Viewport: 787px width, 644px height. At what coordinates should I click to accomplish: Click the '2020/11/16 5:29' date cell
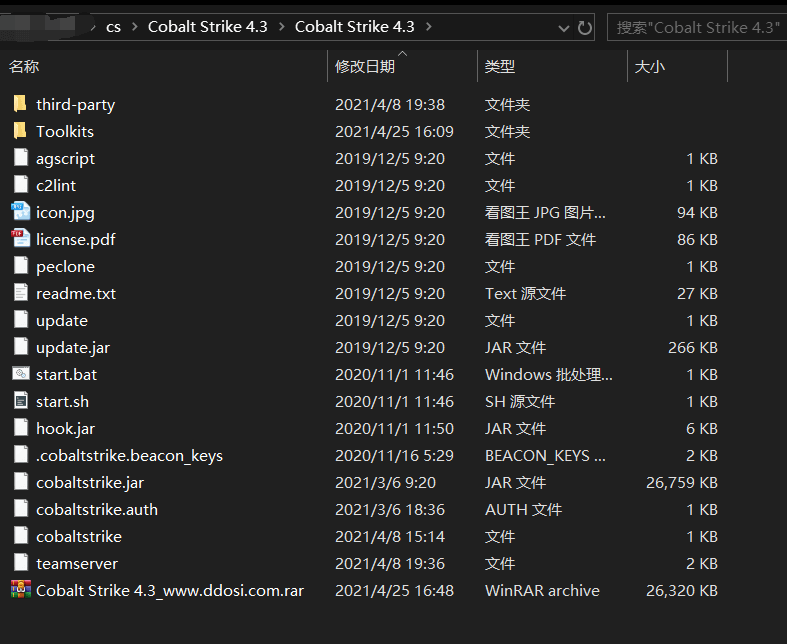pyautogui.click(x=394, y=455)
